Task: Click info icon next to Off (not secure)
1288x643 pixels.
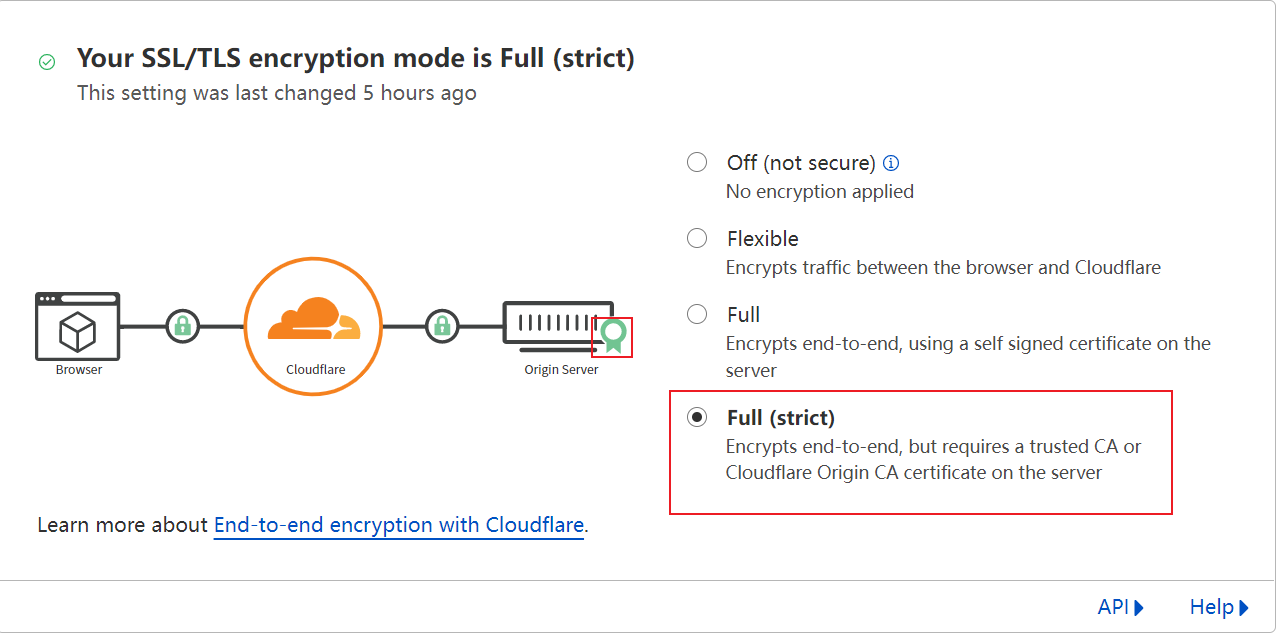Action: 891,163
